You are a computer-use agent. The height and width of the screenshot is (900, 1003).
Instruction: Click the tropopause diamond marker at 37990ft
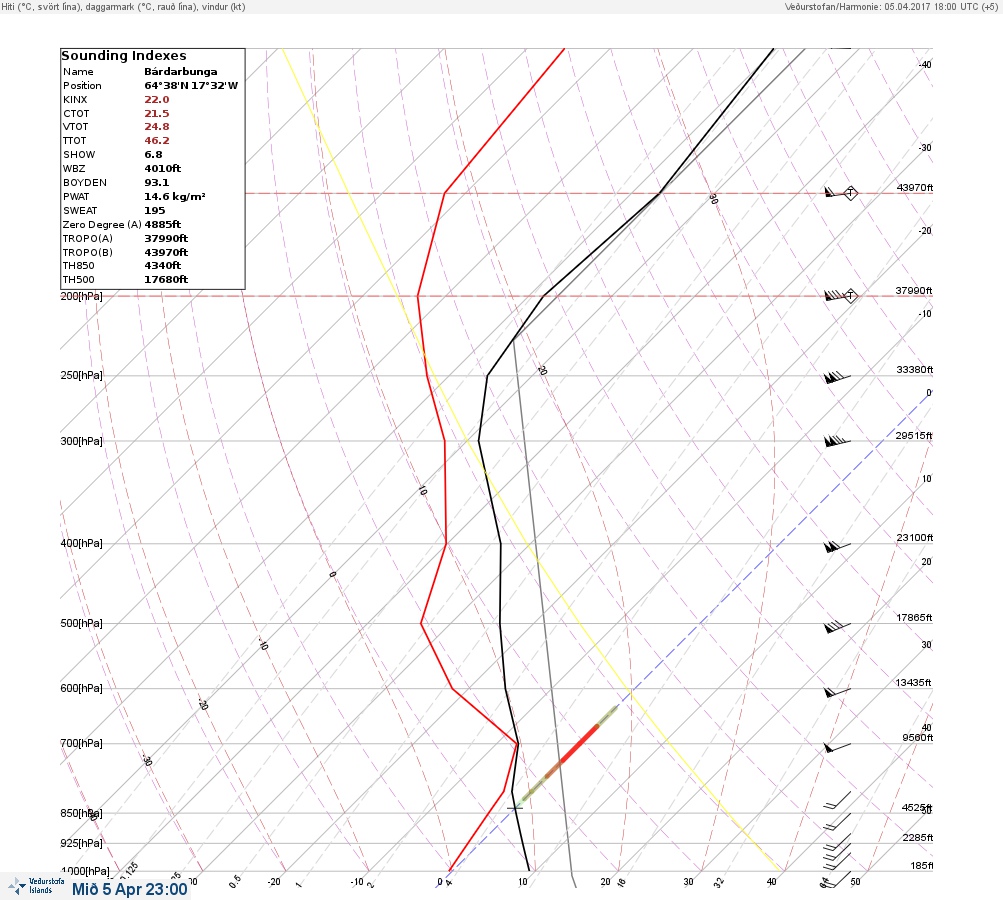pos(851,296)
